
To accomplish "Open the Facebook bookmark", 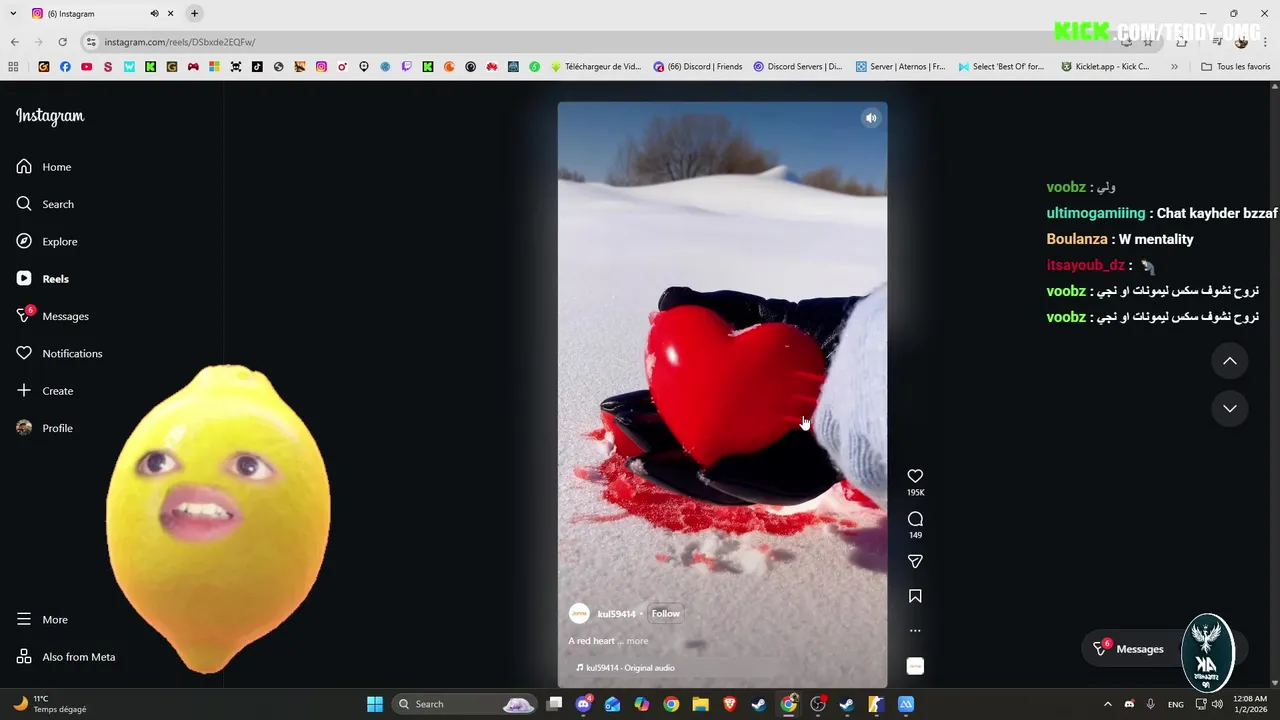I will pos(65,67).
